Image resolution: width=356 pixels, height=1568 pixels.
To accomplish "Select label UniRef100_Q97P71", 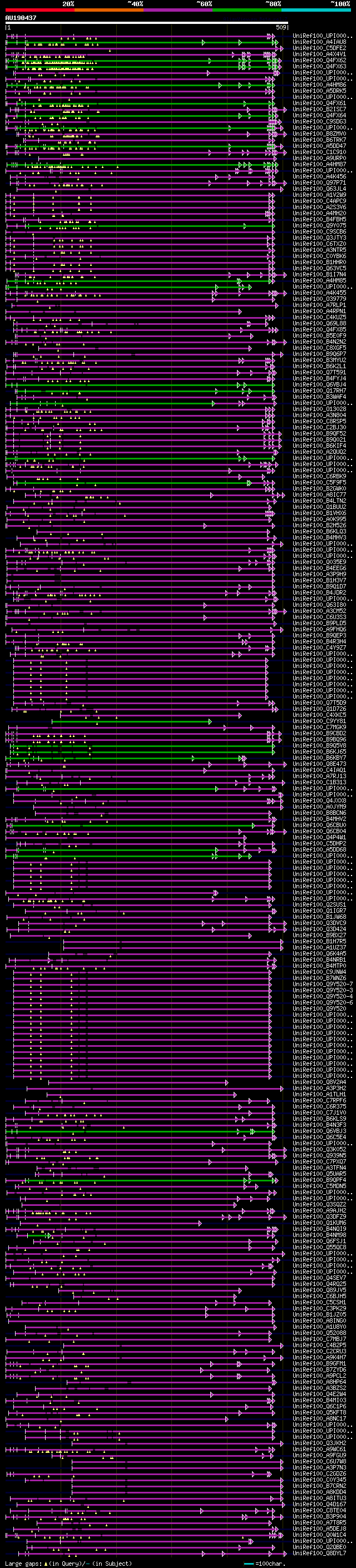I will coord(319,183).
